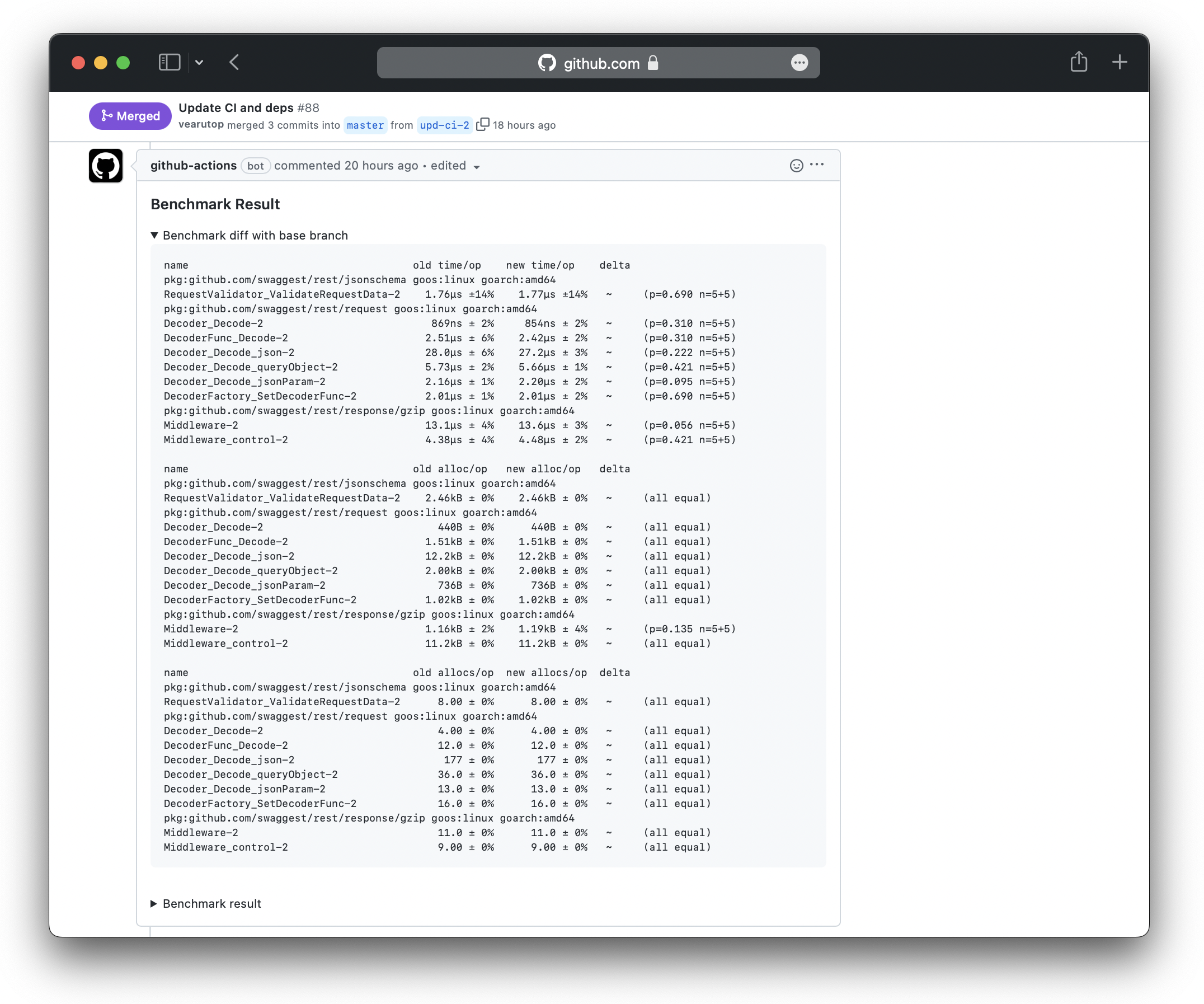1204x1004 pixels.
Task: Click the purple Merged status badge
Action: pos(130,116)
